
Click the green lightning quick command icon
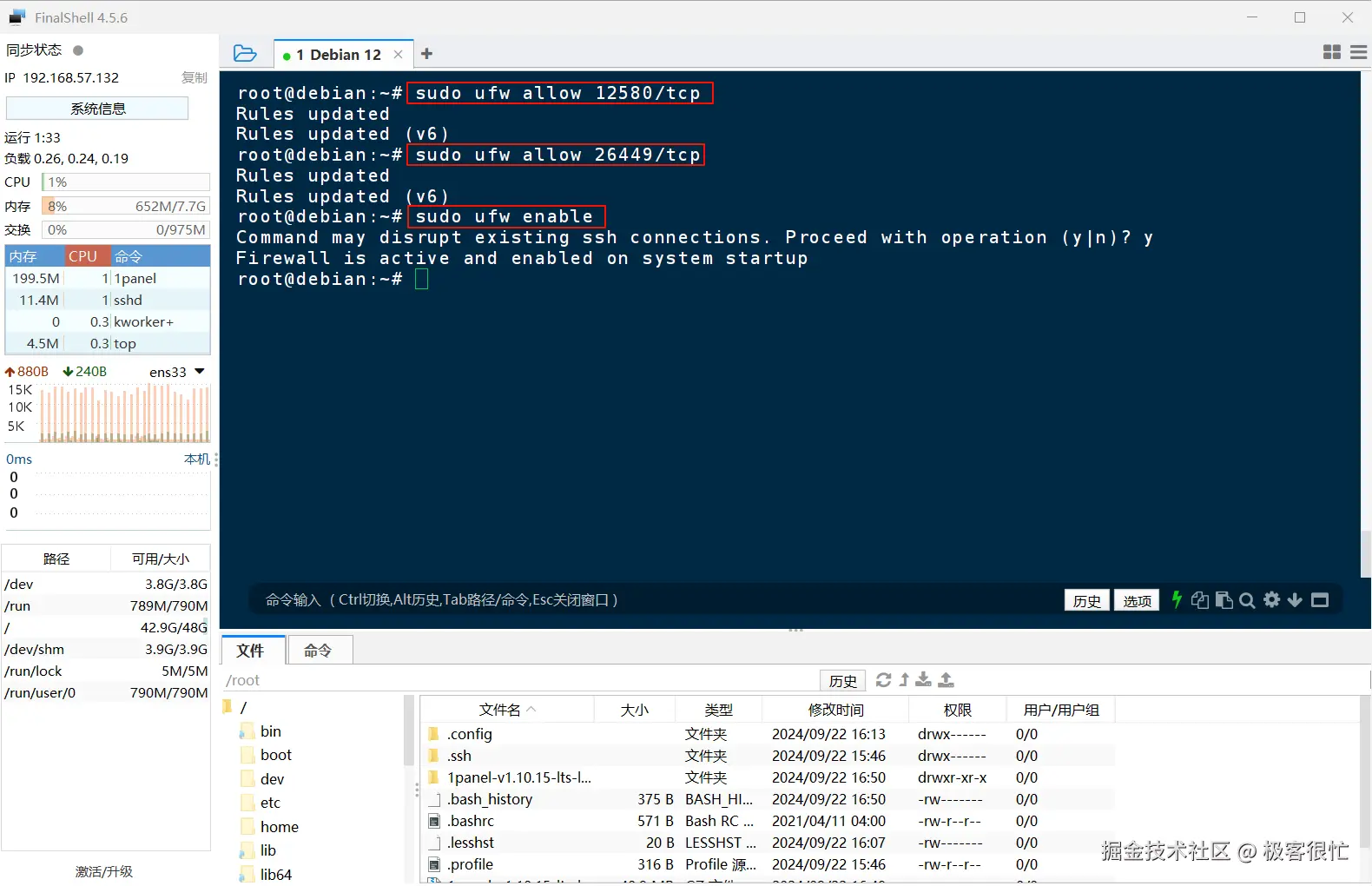(x=1177, y=599)
